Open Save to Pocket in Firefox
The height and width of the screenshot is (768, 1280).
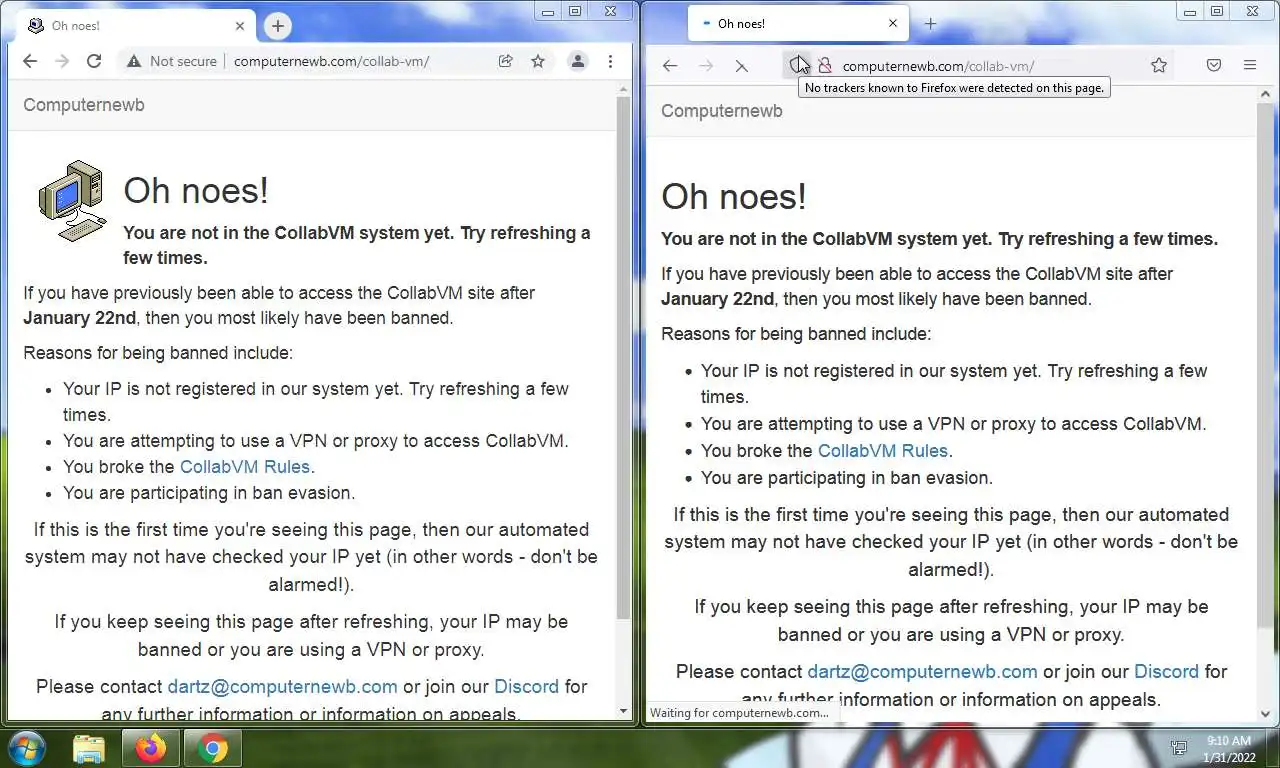[x=1213, y=66]
